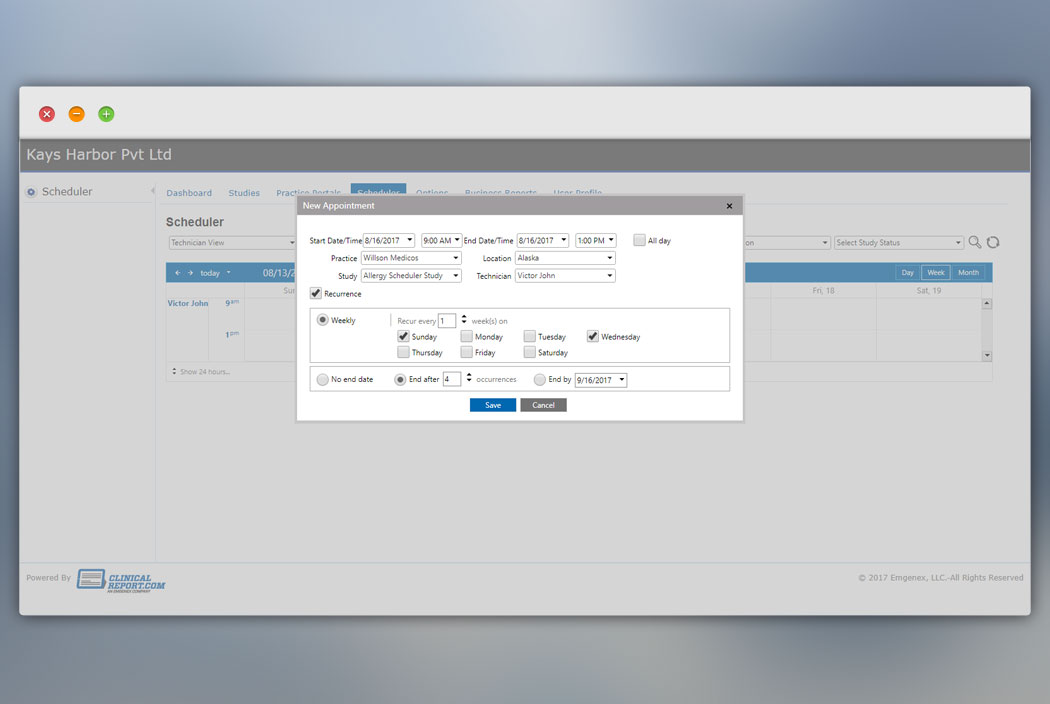Screen dimensions: 1050x704
Task: Open the Technician dropdown
Action: (565, 275)
